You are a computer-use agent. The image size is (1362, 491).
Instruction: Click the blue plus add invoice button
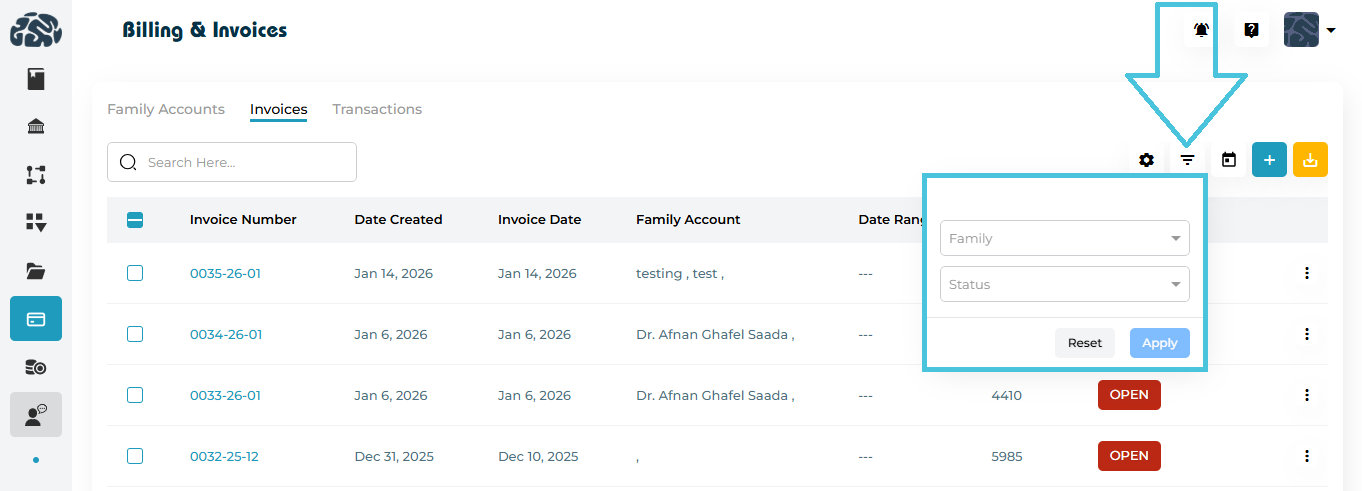[x=1269, y=160]
